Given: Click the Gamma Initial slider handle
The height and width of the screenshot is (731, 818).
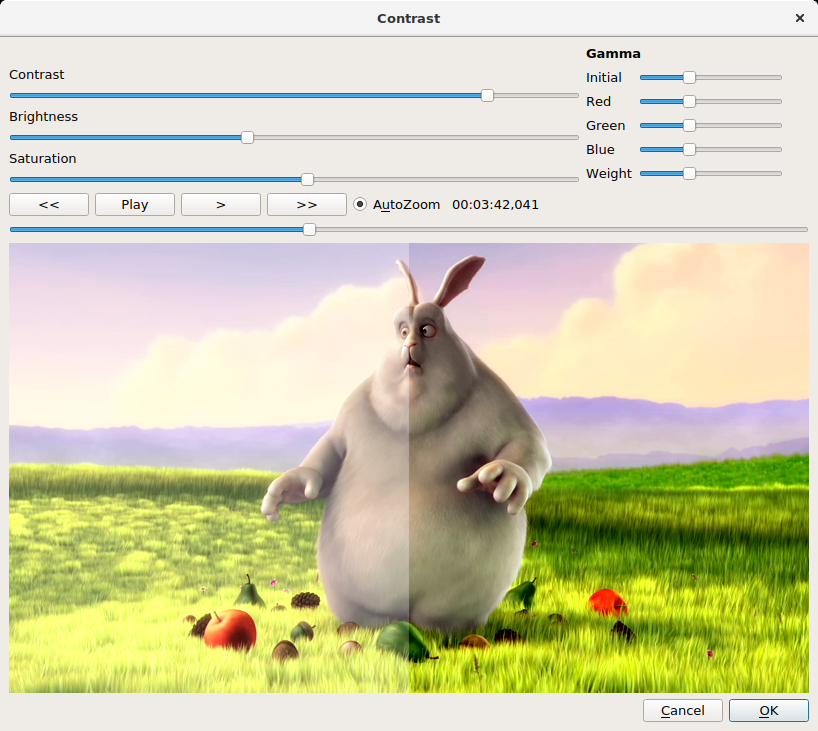Looking at the screenshot, I should coord(689,77).
